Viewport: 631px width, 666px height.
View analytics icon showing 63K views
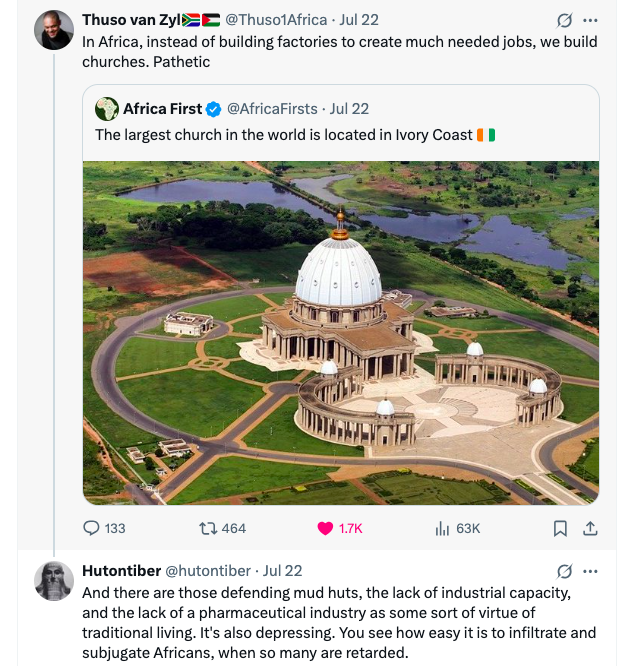pos(442,528)
